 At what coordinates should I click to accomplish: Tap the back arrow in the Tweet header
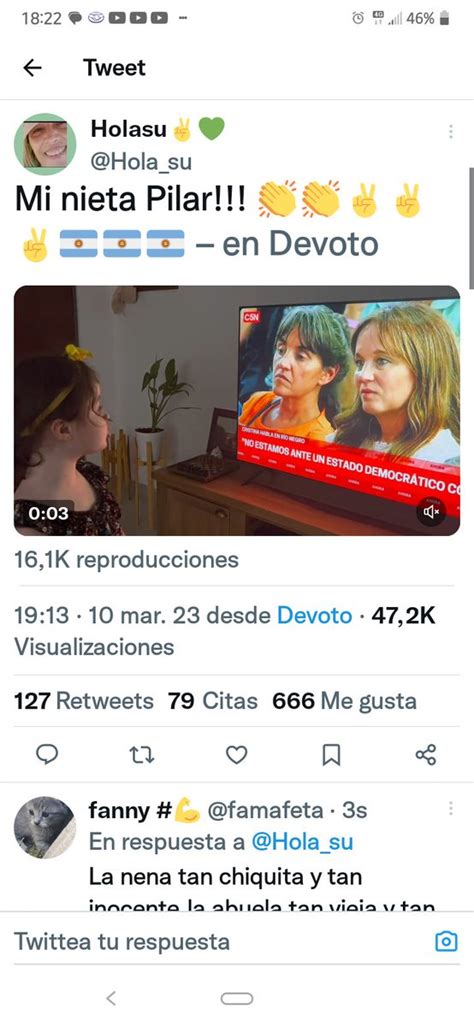pos(32,67)
